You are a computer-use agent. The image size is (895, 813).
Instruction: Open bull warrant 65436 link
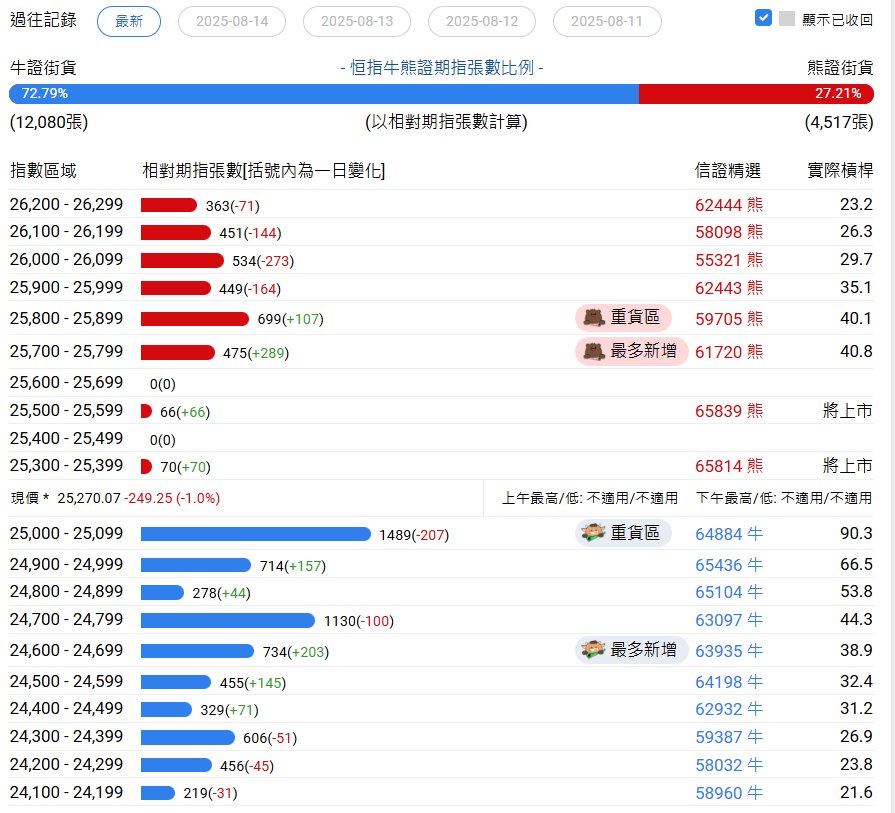[729, 565]
